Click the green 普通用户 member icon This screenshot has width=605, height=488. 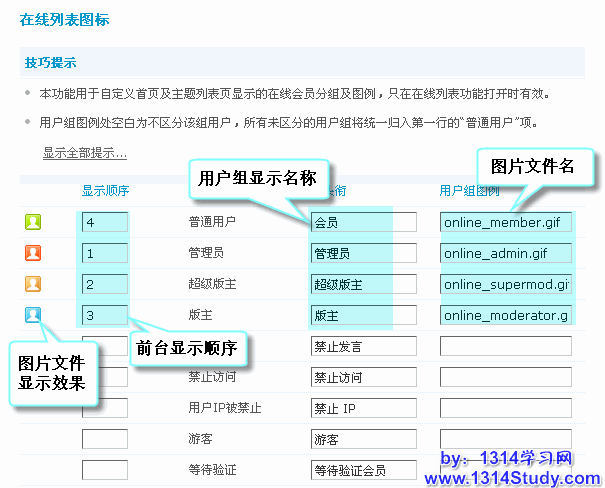[33, 223]
